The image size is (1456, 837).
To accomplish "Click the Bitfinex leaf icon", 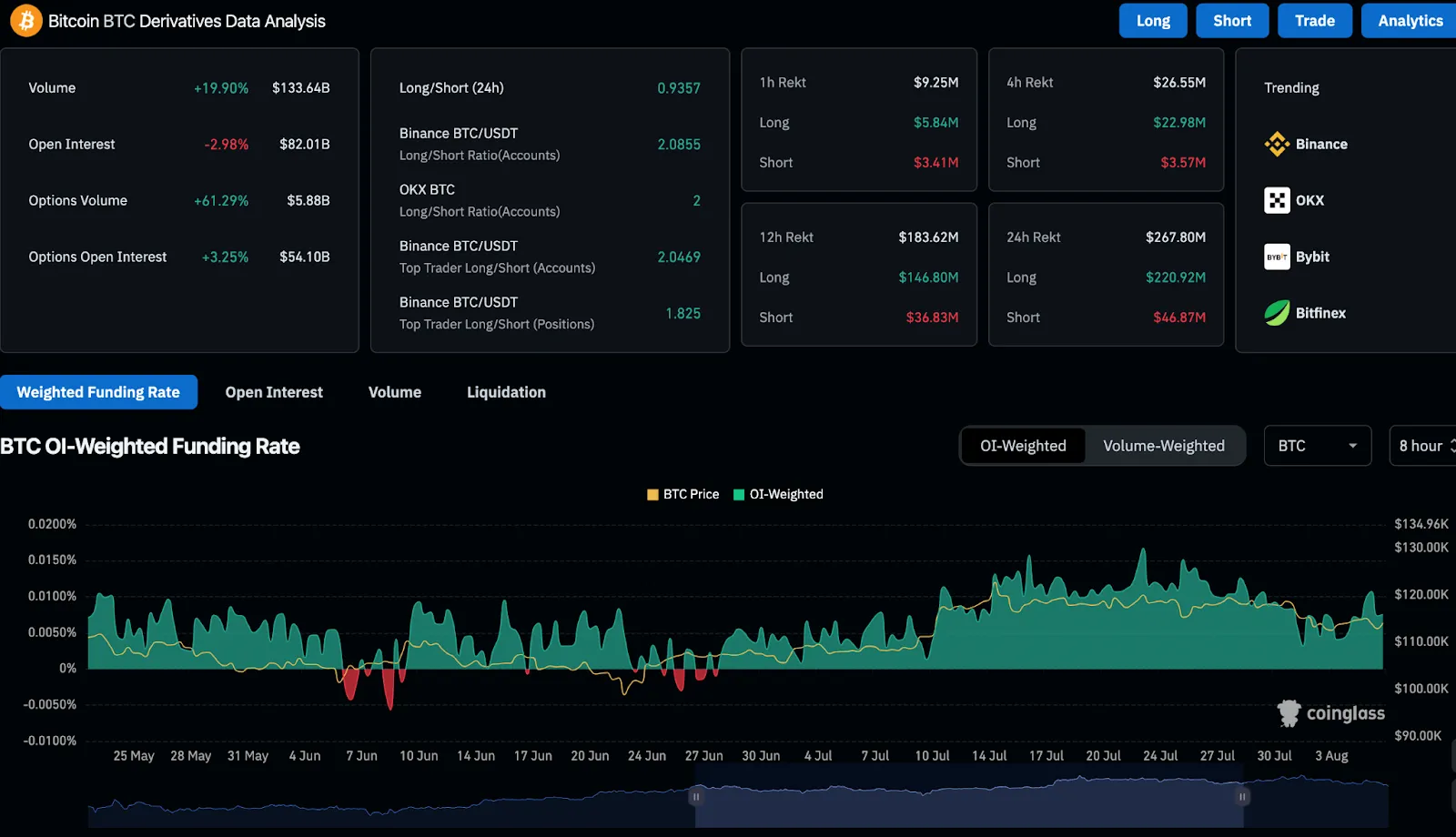I will pyautogui.click(x=1277, y=313).
